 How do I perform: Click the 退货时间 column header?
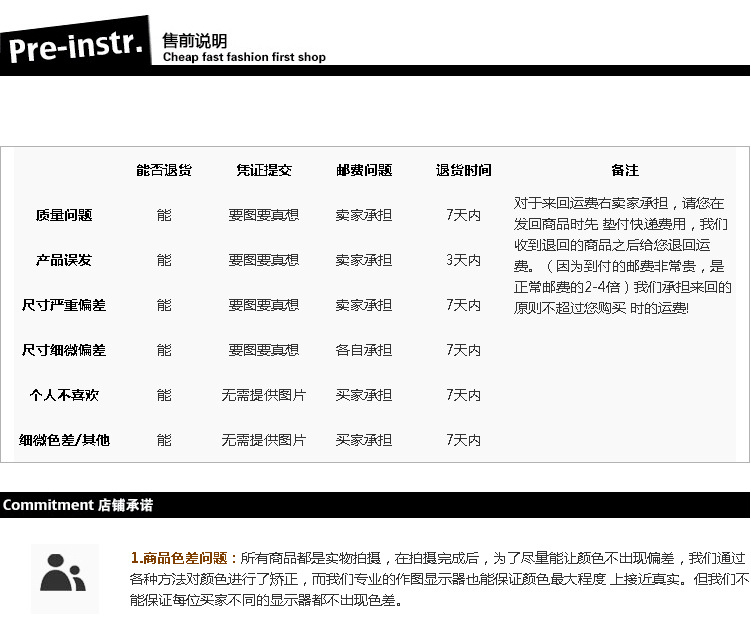[464, 170]
